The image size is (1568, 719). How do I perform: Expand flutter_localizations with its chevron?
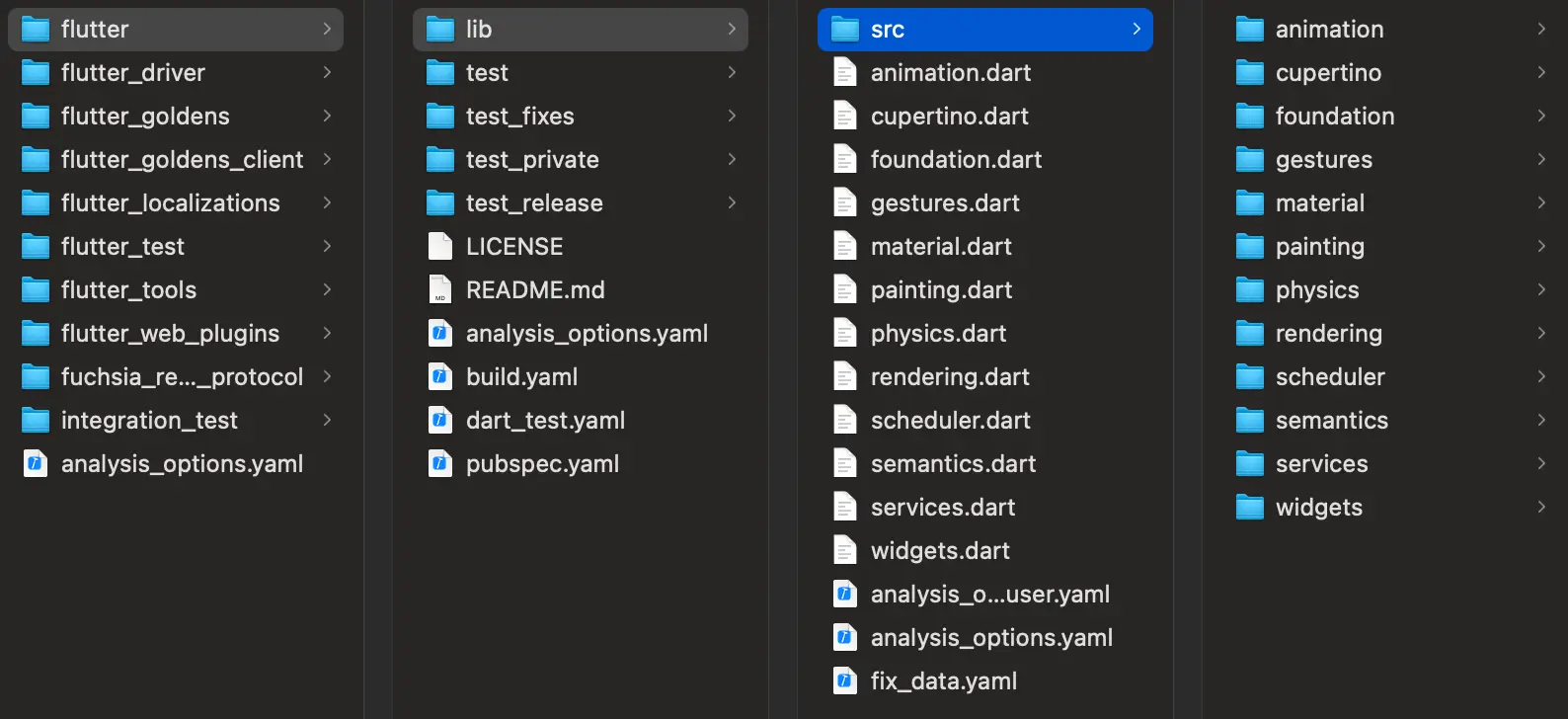[x=327, y=203]
